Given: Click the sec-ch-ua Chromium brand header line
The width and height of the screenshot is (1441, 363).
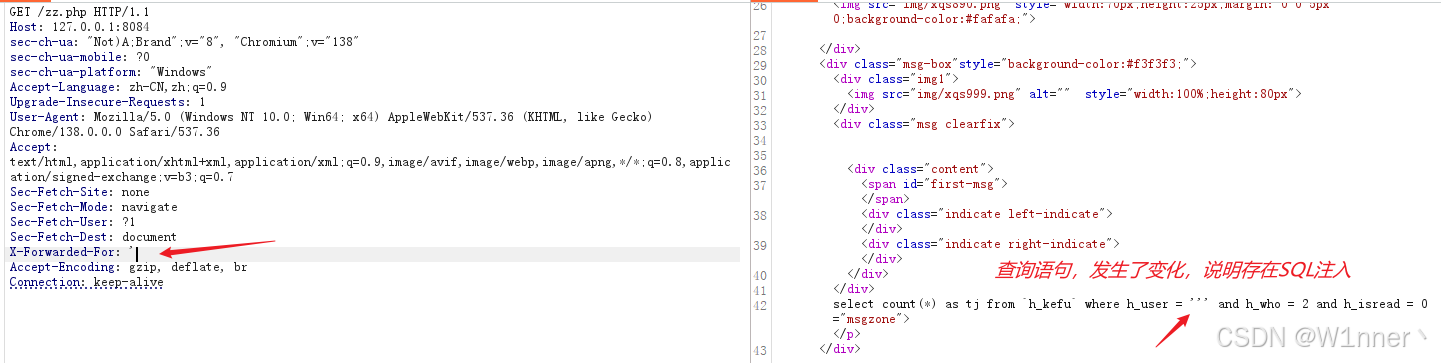Looking at the screenshot, I should coord(184,41).
